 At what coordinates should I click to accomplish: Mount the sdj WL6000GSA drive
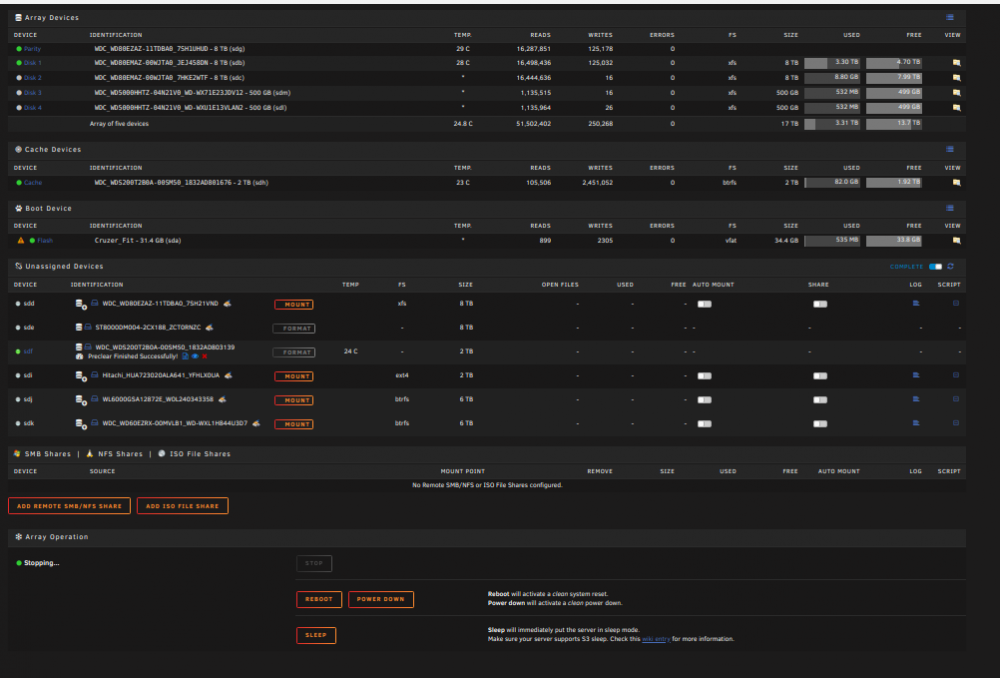point(294,401)
